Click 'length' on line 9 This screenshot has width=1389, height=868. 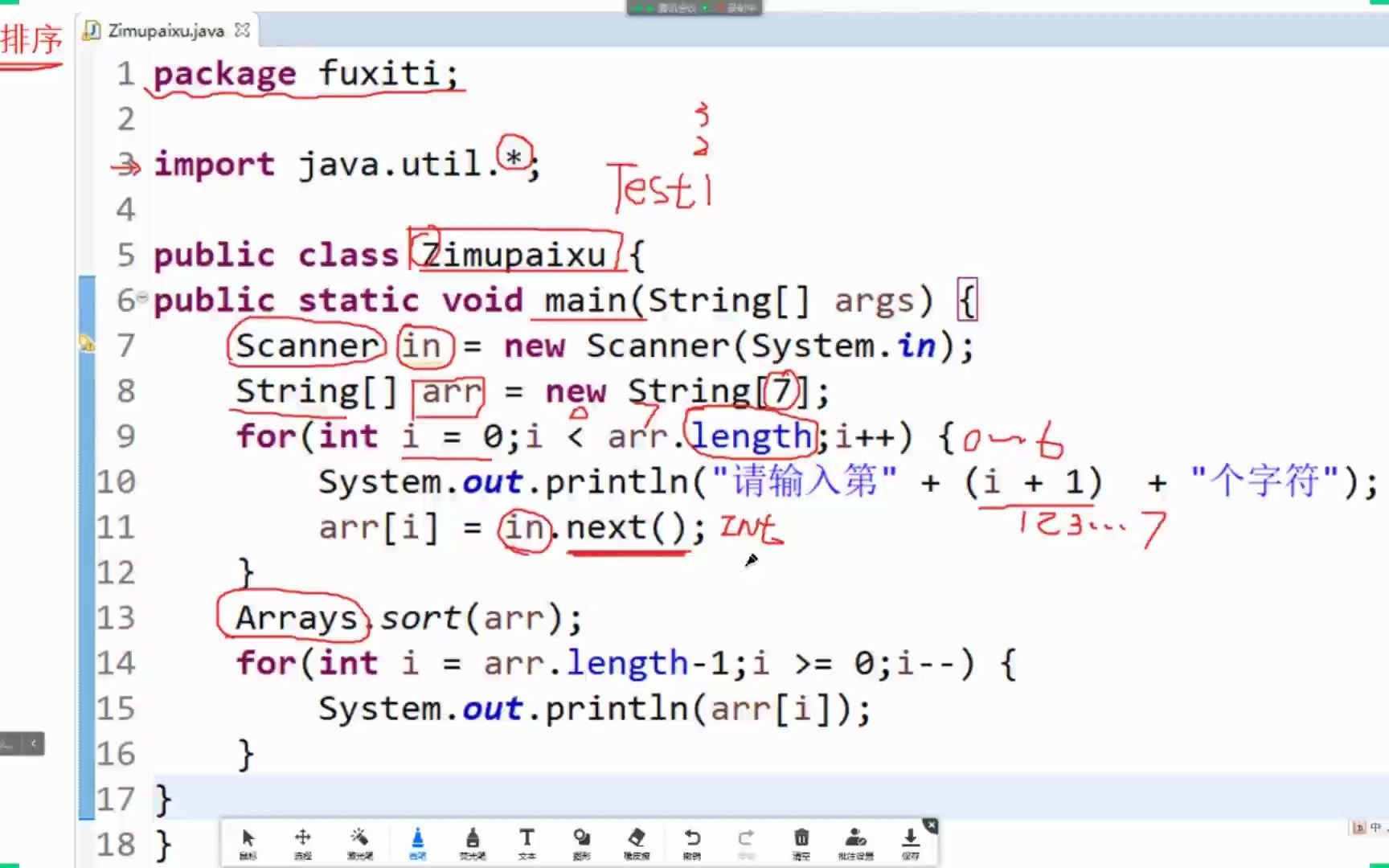(x=751, y=436)
